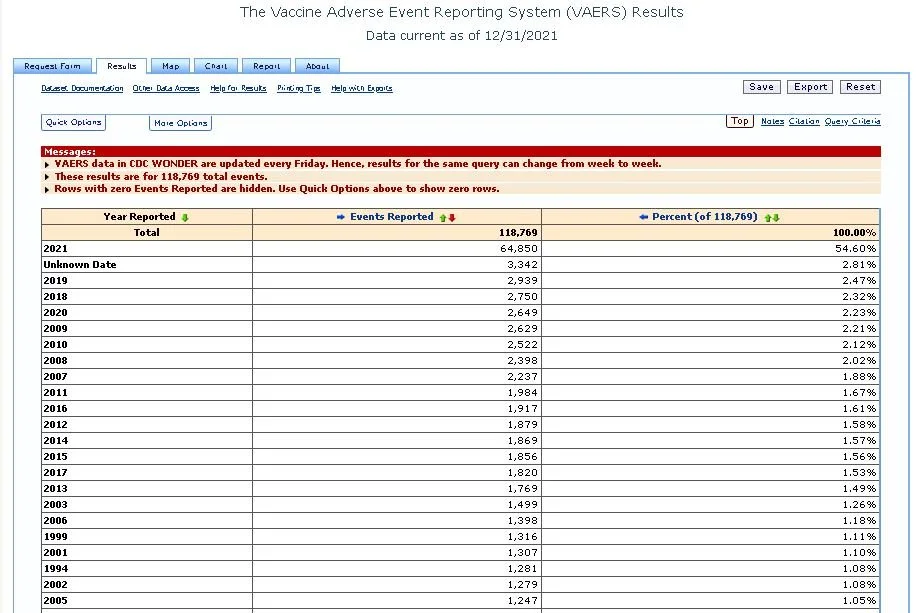Image resolution: width=921 pixels, height=613 pixels.
Task: Click the 1.57% percent cell
Action: coord(859,441)
